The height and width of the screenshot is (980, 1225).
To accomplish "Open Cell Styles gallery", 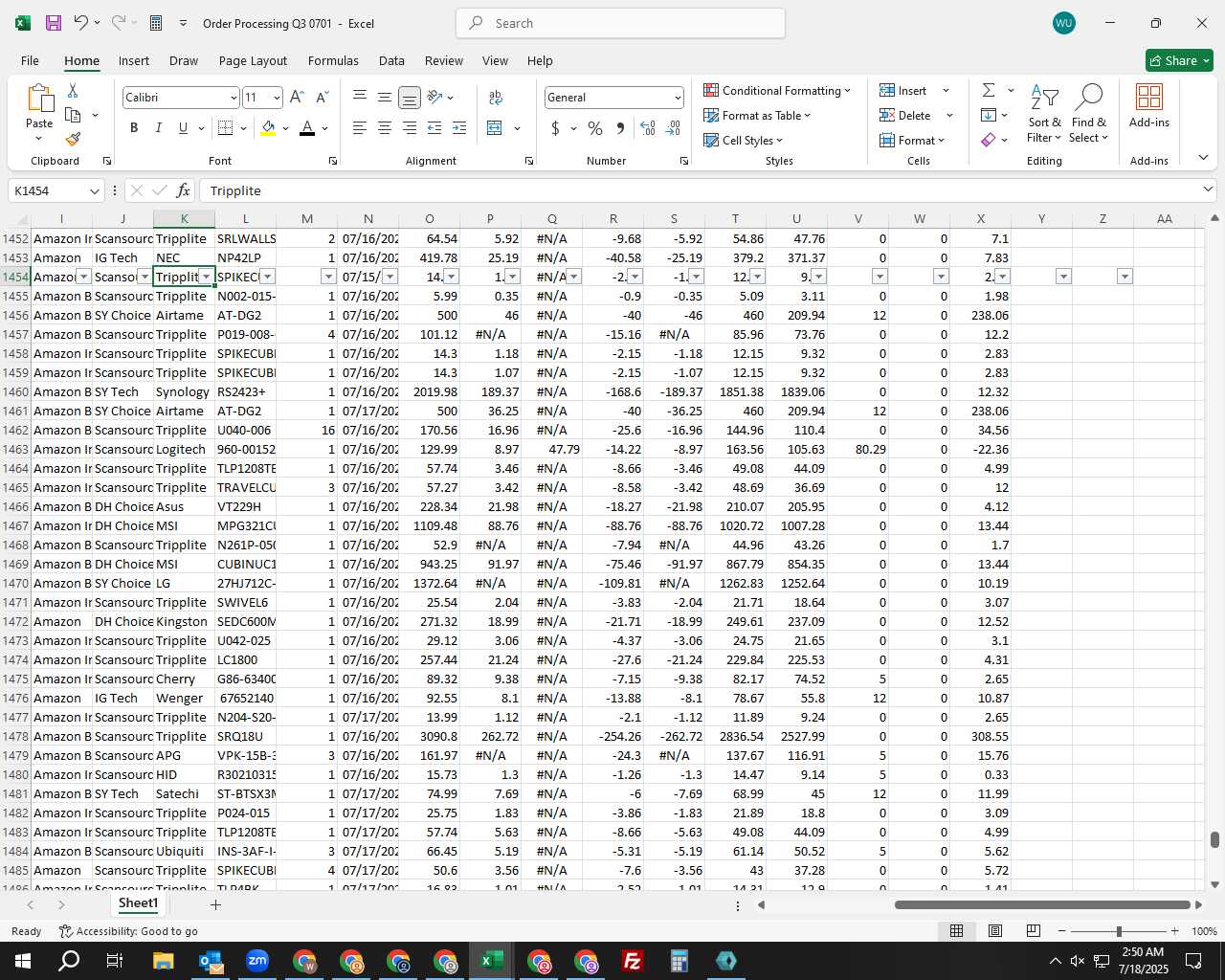I will click(744, 140).
